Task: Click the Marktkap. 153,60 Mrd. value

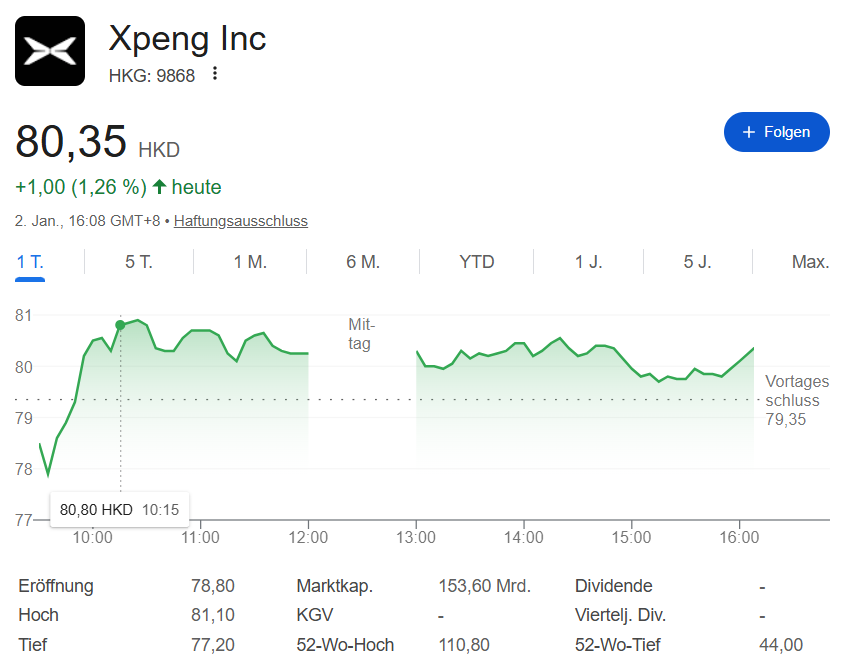Action: [x=484, y=586]
